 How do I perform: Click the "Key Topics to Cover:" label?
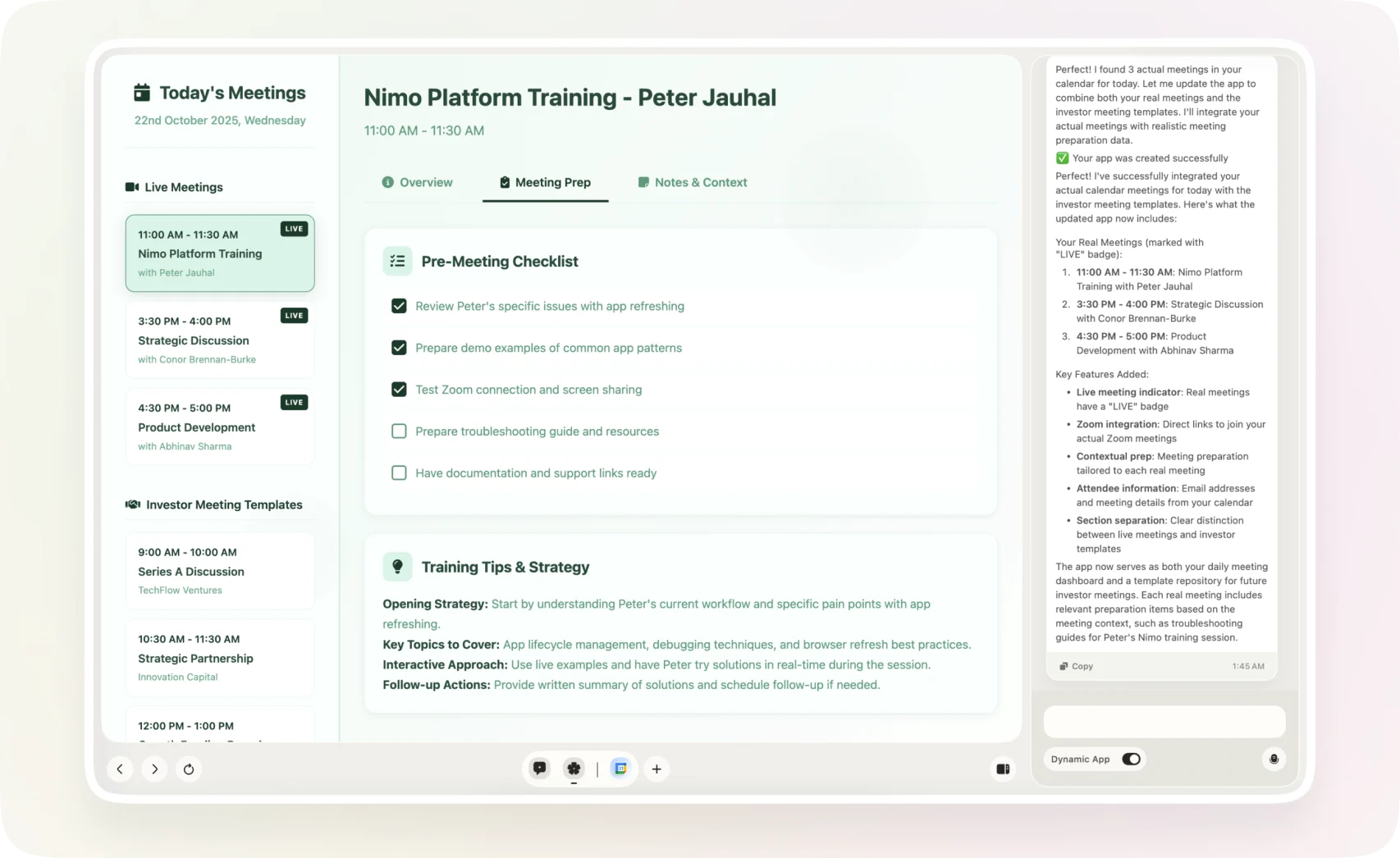pyautogui.click(x=441, y=645)
